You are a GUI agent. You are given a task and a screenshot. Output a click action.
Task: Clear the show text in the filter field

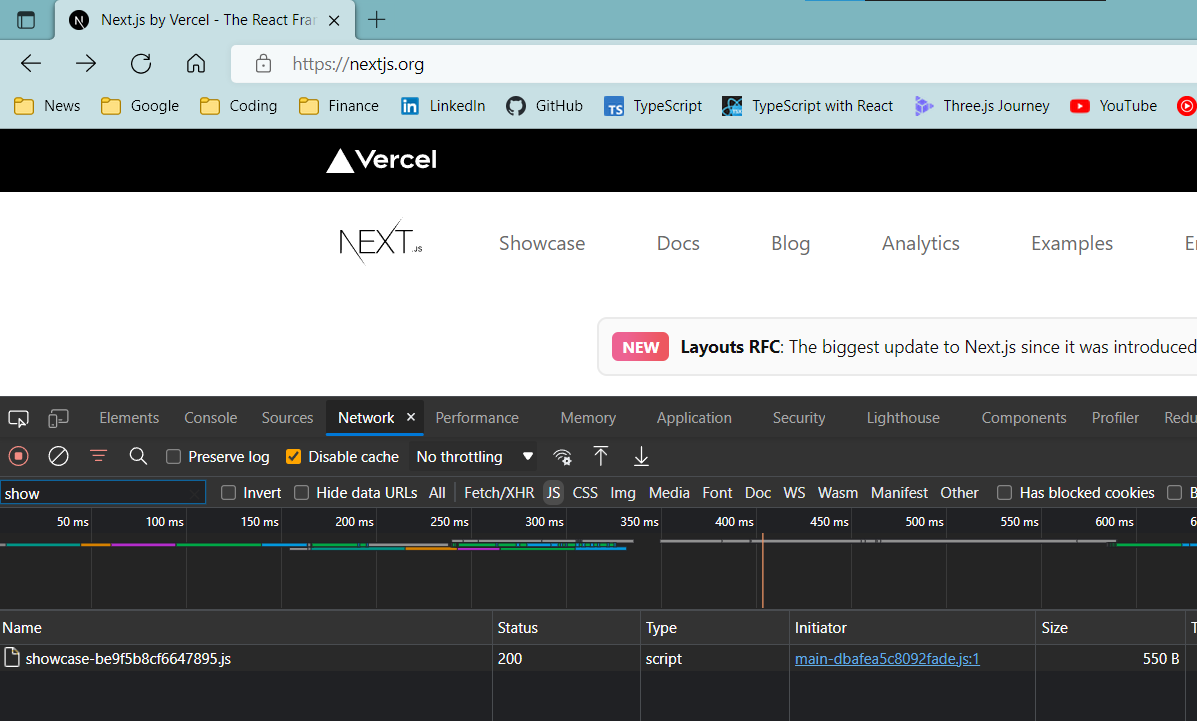[196, 492]
